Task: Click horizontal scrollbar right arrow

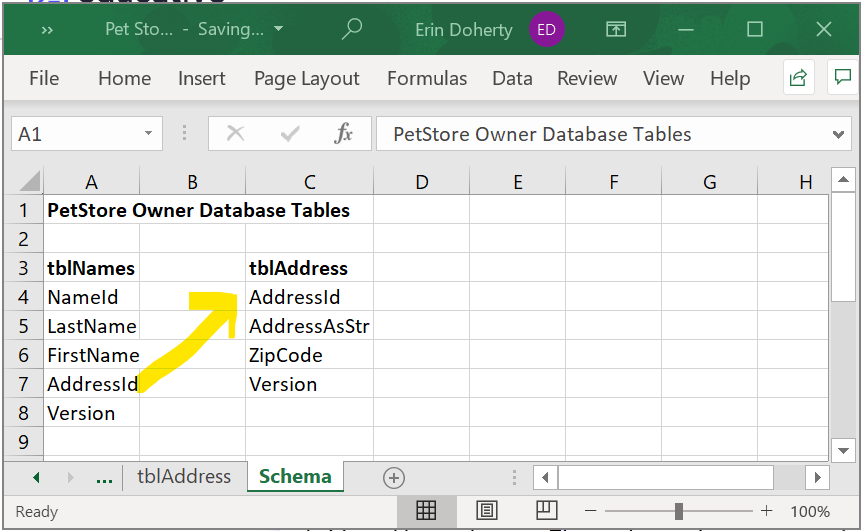Action: [817, 478]
